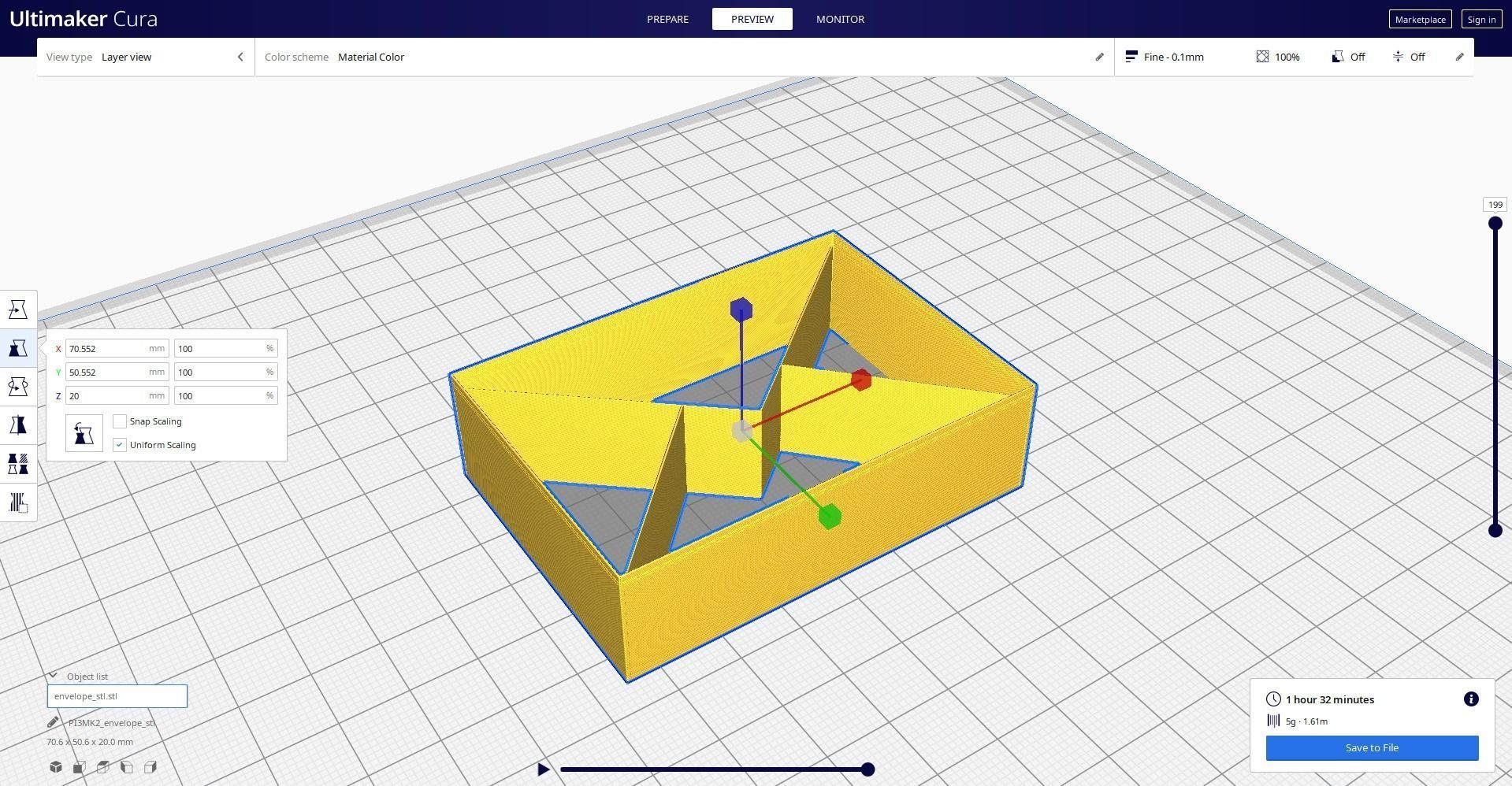Click the bottom layer slider handle

click(1495, 531)
